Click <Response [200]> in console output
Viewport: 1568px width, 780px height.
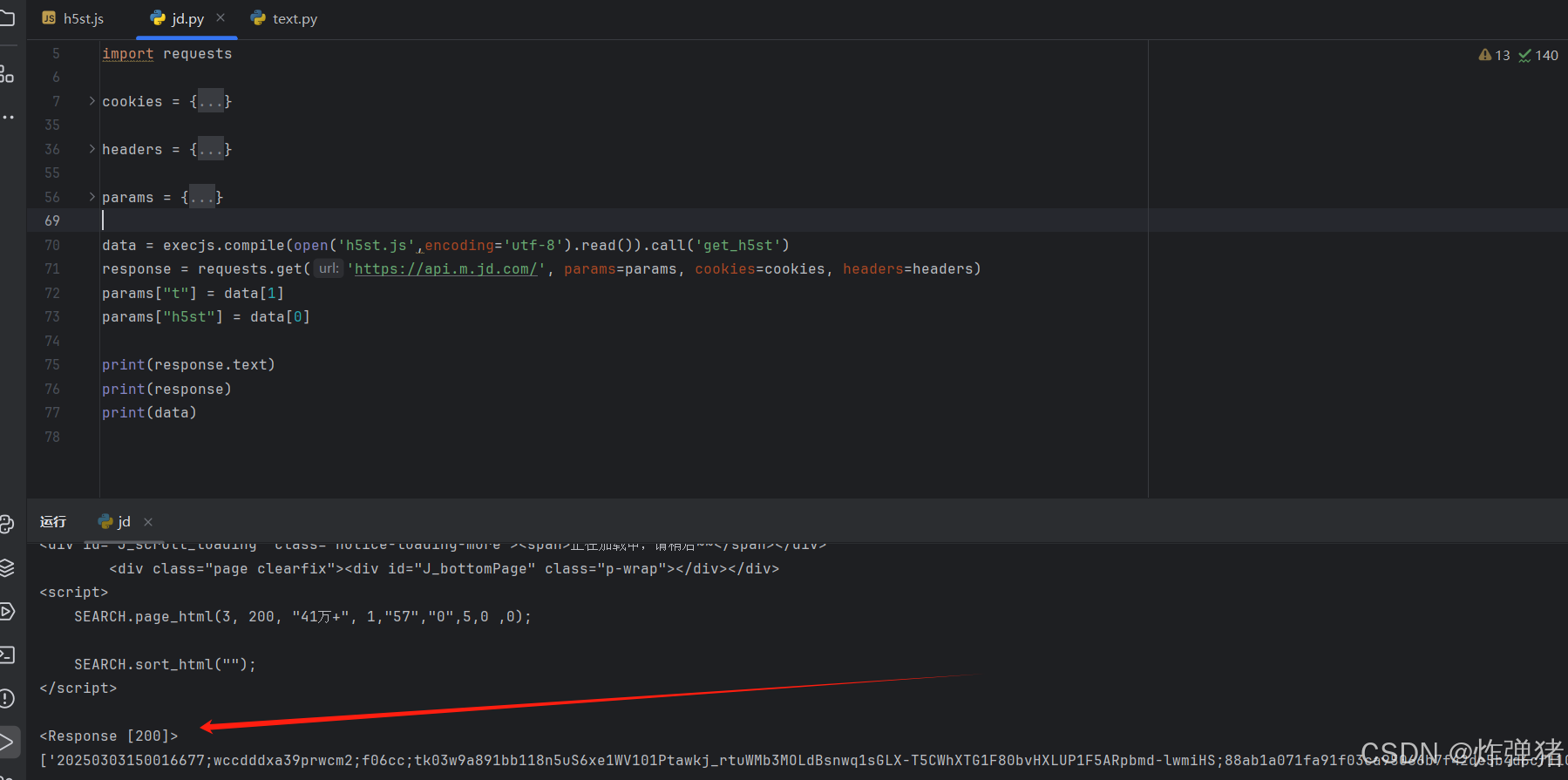point(109,736)
